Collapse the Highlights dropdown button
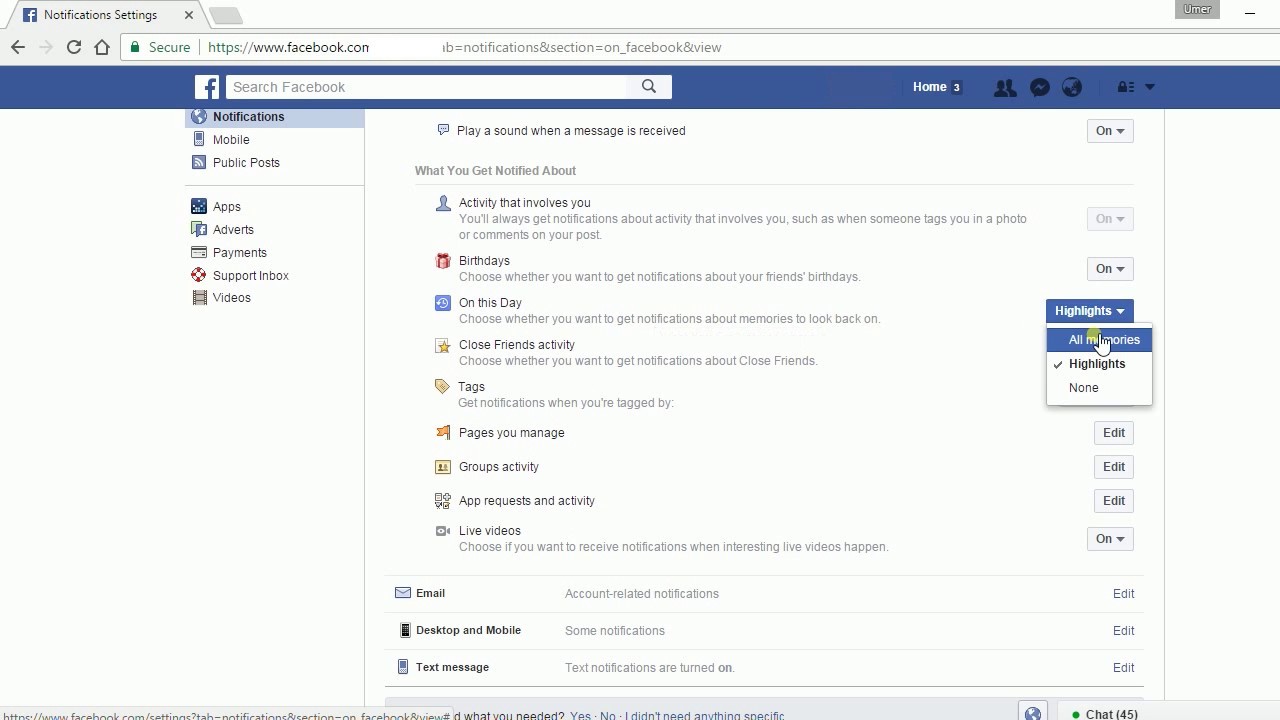Image resolution: width=1280 pixels, height=720 pixels. (1090, 311)
